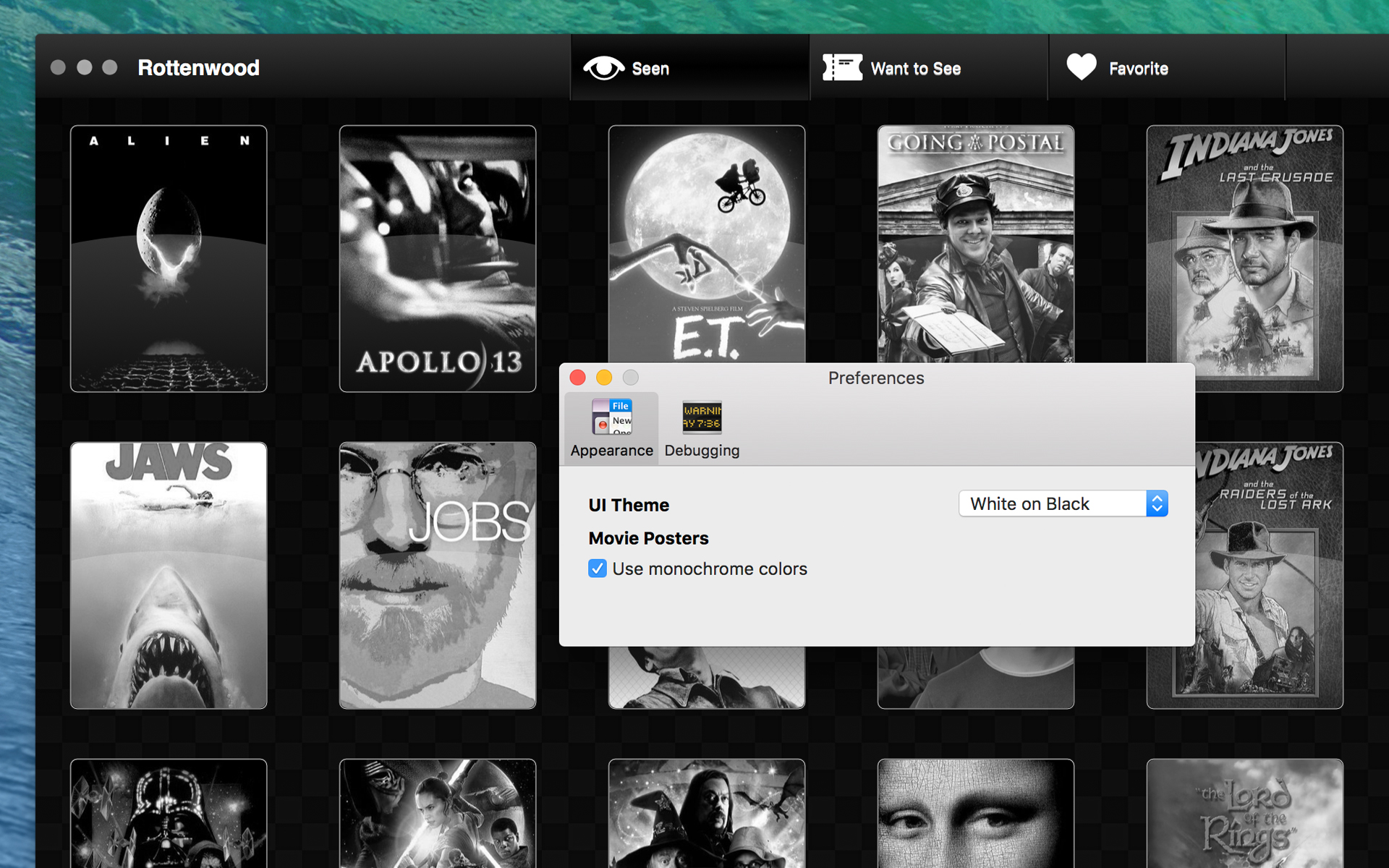The width and height of the screenshot is (1389, 868).
Task: Click the ticket icon beside Want to See
Action: 842,68
